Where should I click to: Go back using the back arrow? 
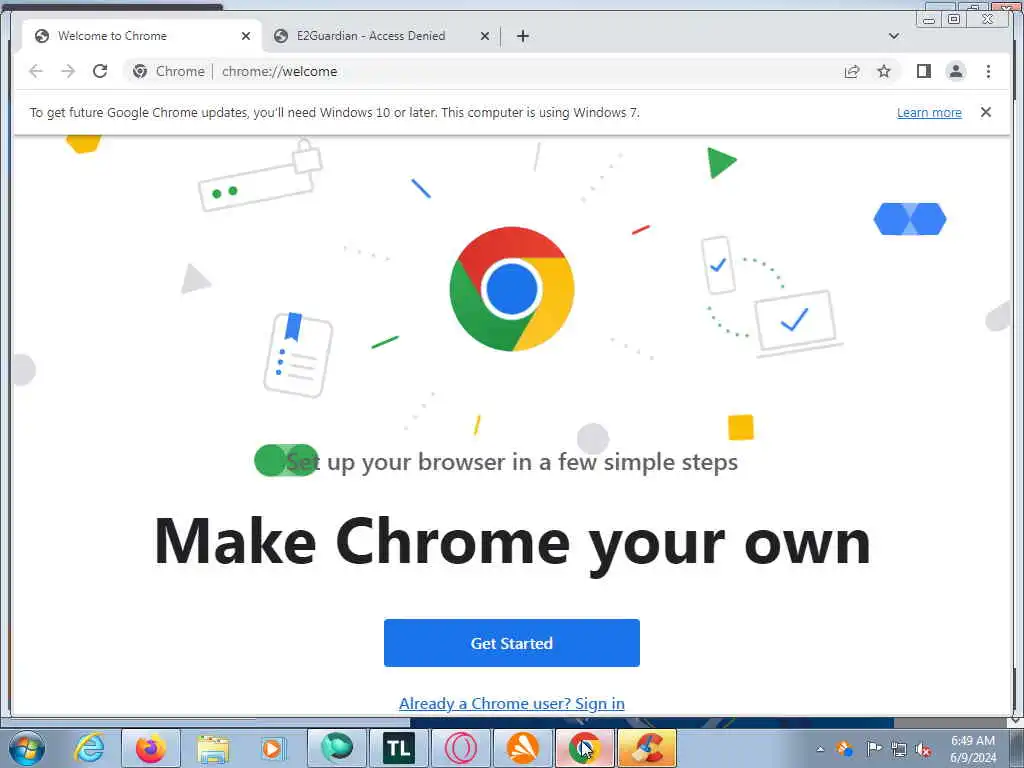36,71
